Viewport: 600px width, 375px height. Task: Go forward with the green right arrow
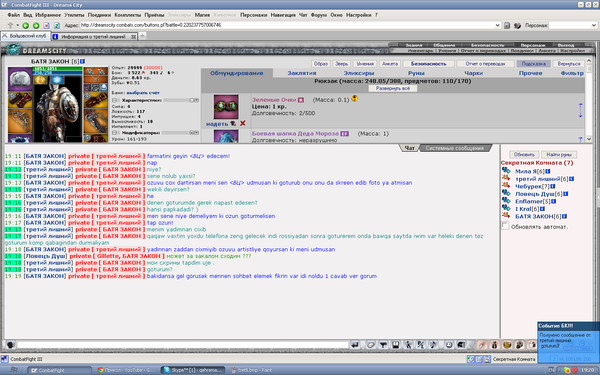pyautogui.click(x=36, y=26)
